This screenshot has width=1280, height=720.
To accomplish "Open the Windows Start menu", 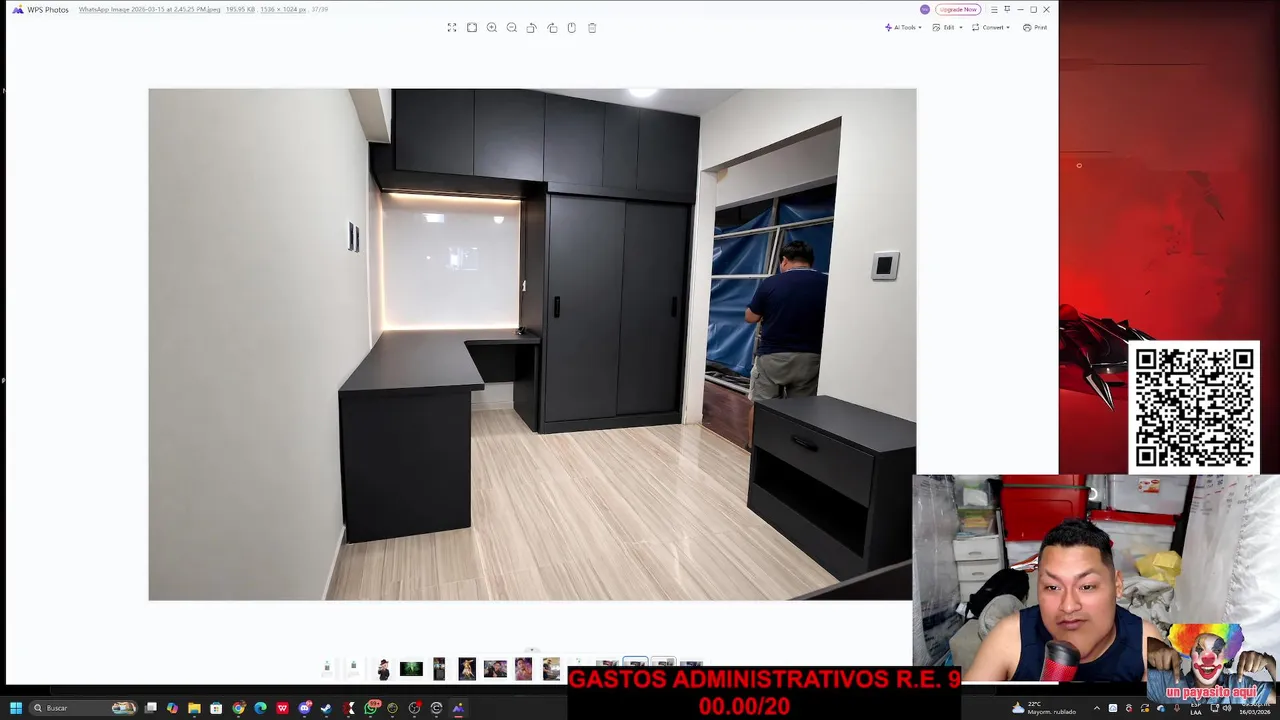I will 16,708.
